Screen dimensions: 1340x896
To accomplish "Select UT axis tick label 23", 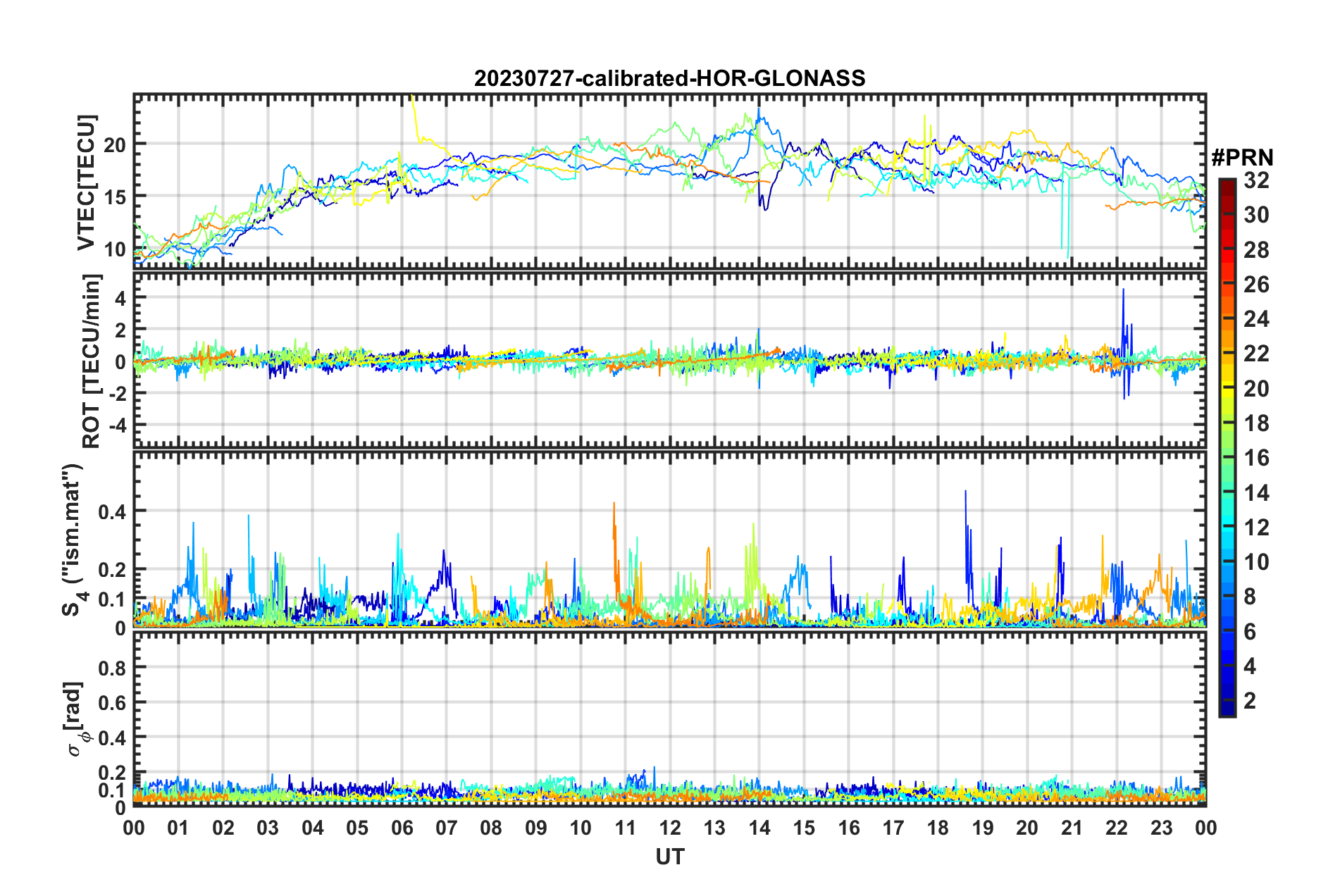I will 1162,828.
